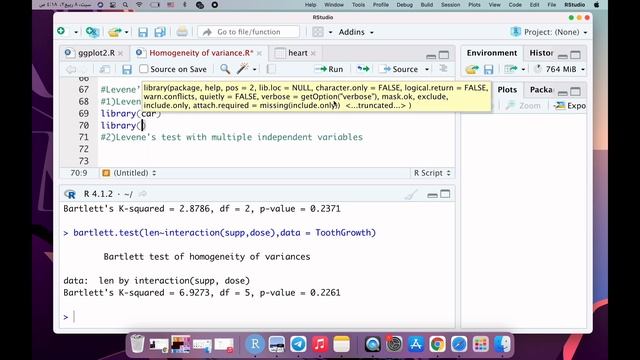Open the Project: (None) menu
Viewport: 640px width, 360px height.
549,32
